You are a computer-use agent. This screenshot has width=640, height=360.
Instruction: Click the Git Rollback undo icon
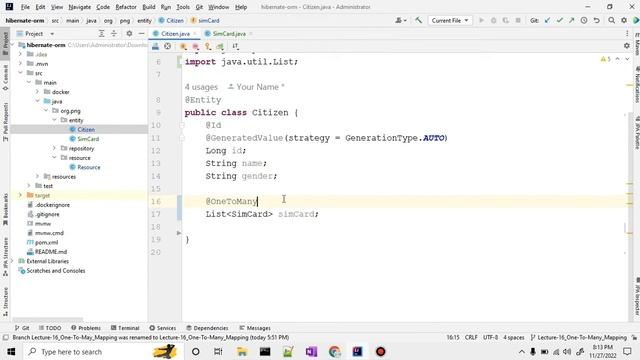[596, 20]
